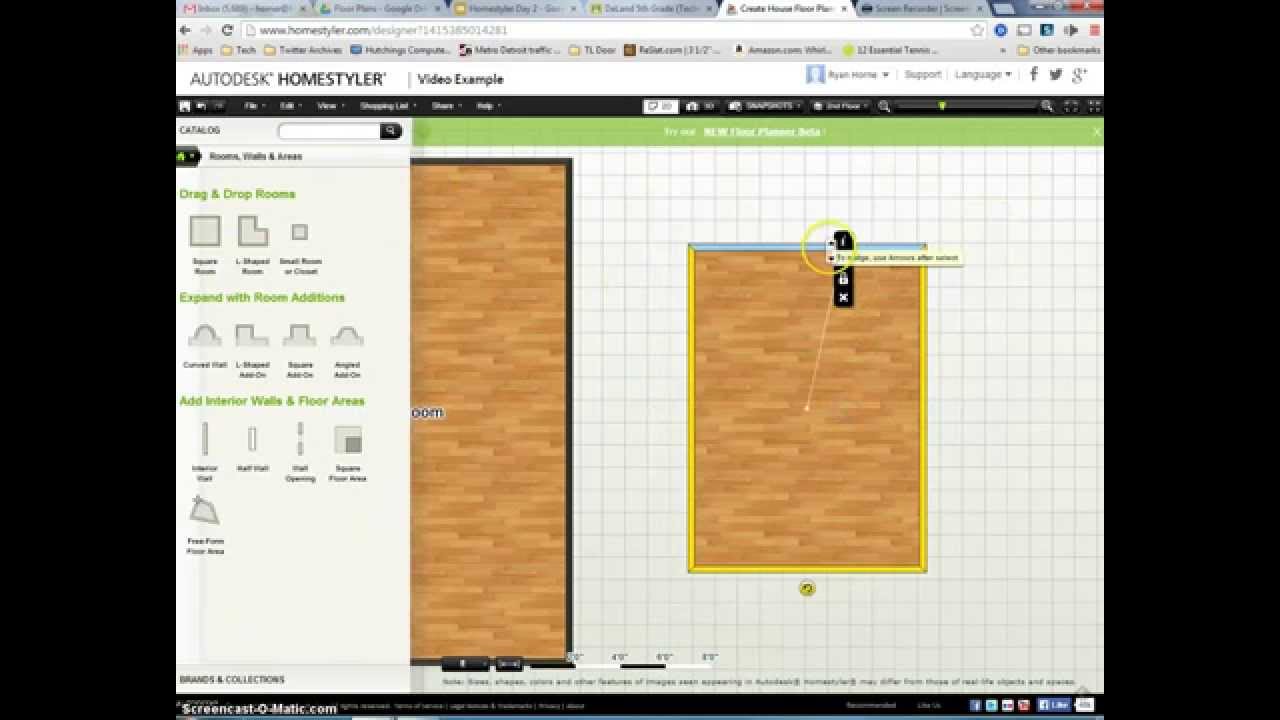Open Other bookmarks folder

click(1058, 50)
